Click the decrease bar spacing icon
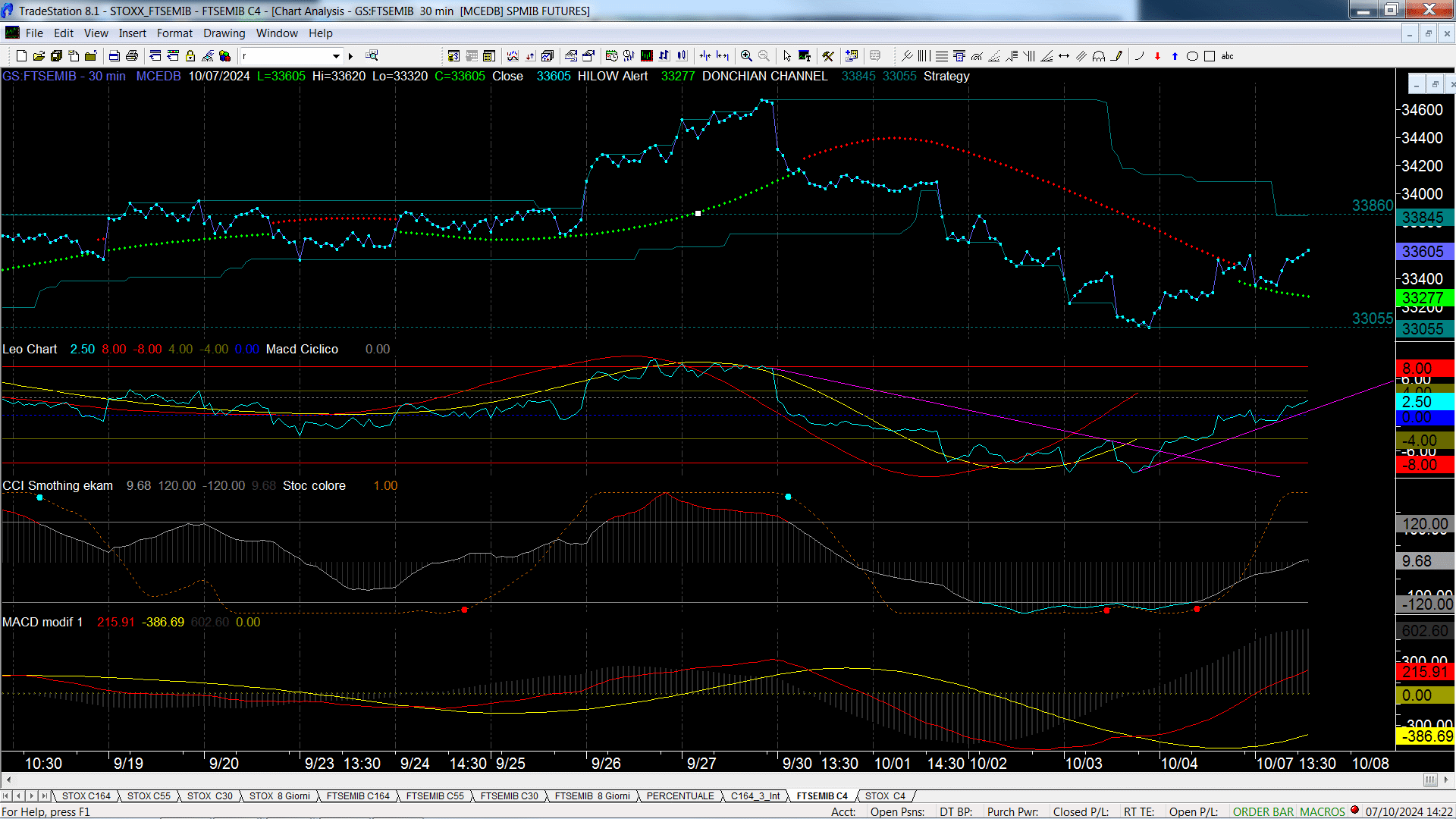The image size is (1456, 819). tap(705, 56)
